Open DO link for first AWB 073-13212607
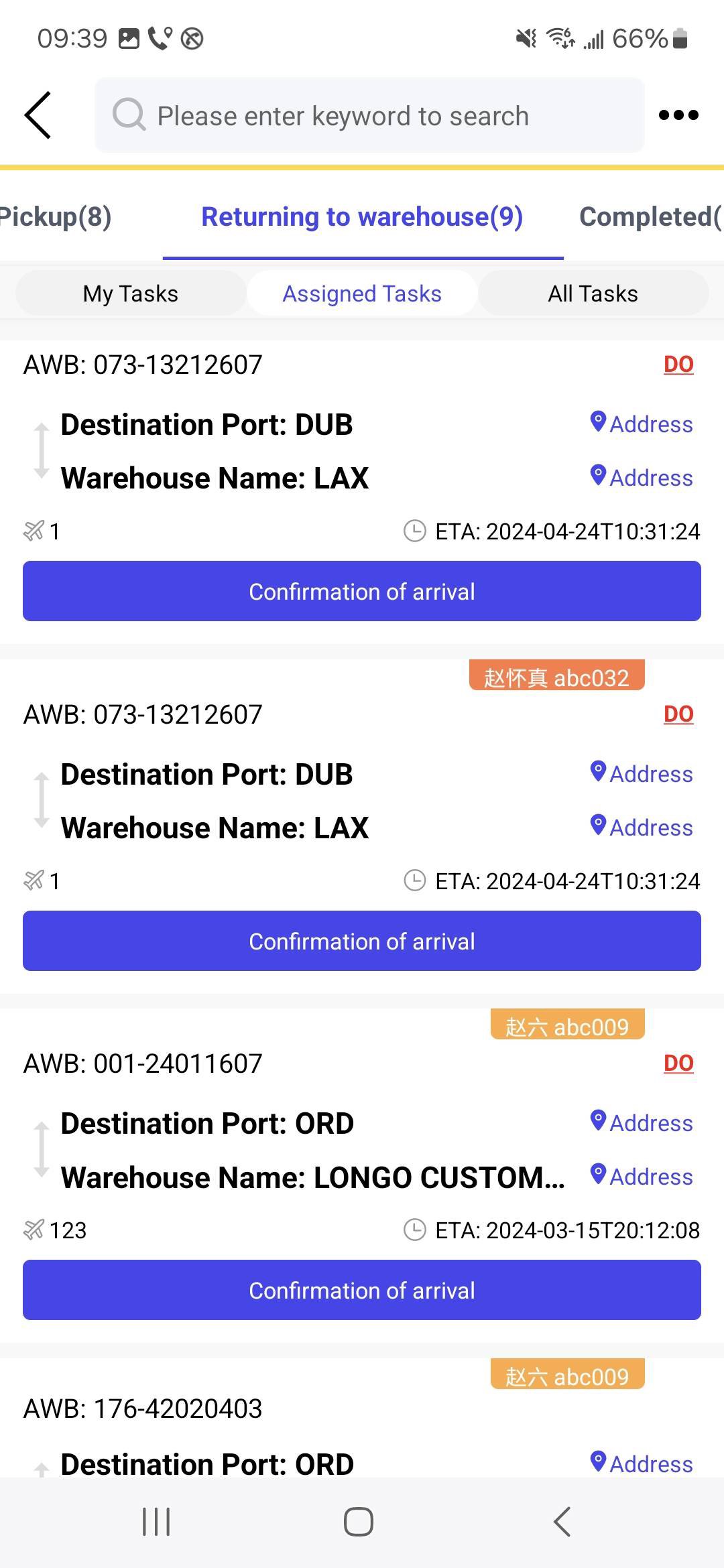724x1568 pixels. point(678,365)
